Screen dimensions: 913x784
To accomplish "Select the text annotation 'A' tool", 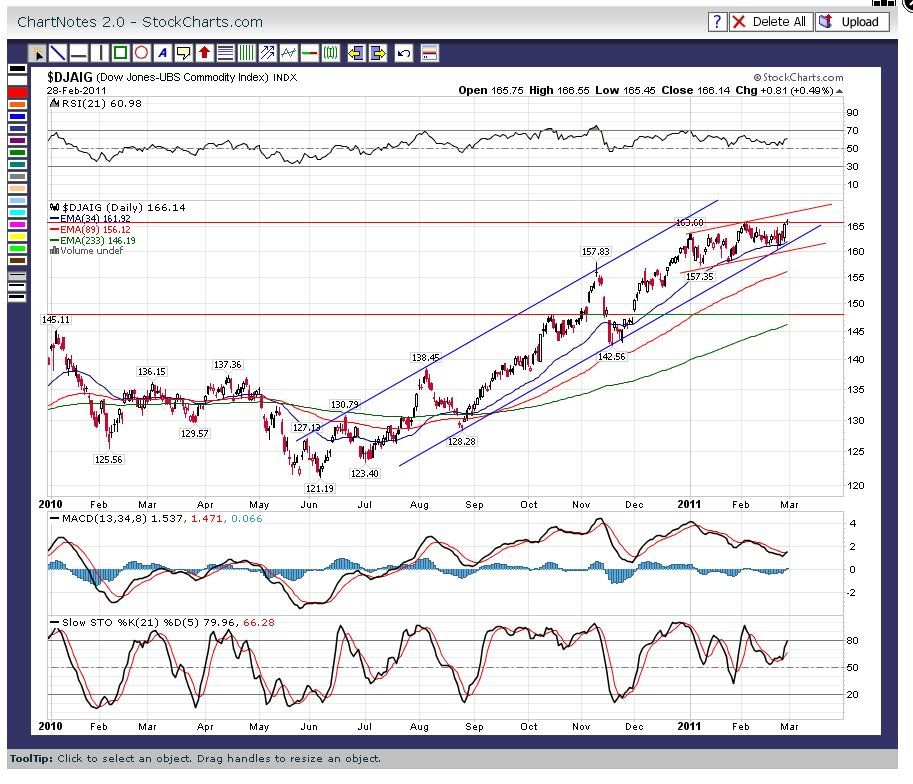I will click(162, 54).
